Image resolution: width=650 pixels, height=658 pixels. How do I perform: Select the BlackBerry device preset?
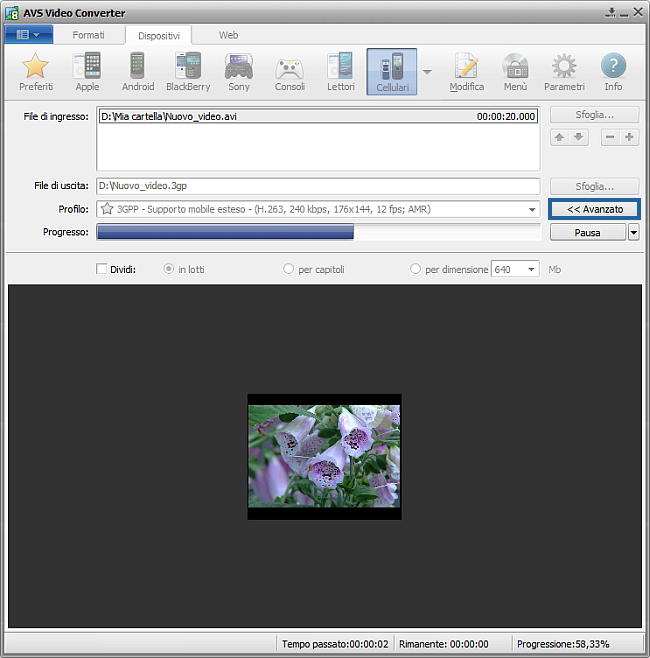pos(188,71)
